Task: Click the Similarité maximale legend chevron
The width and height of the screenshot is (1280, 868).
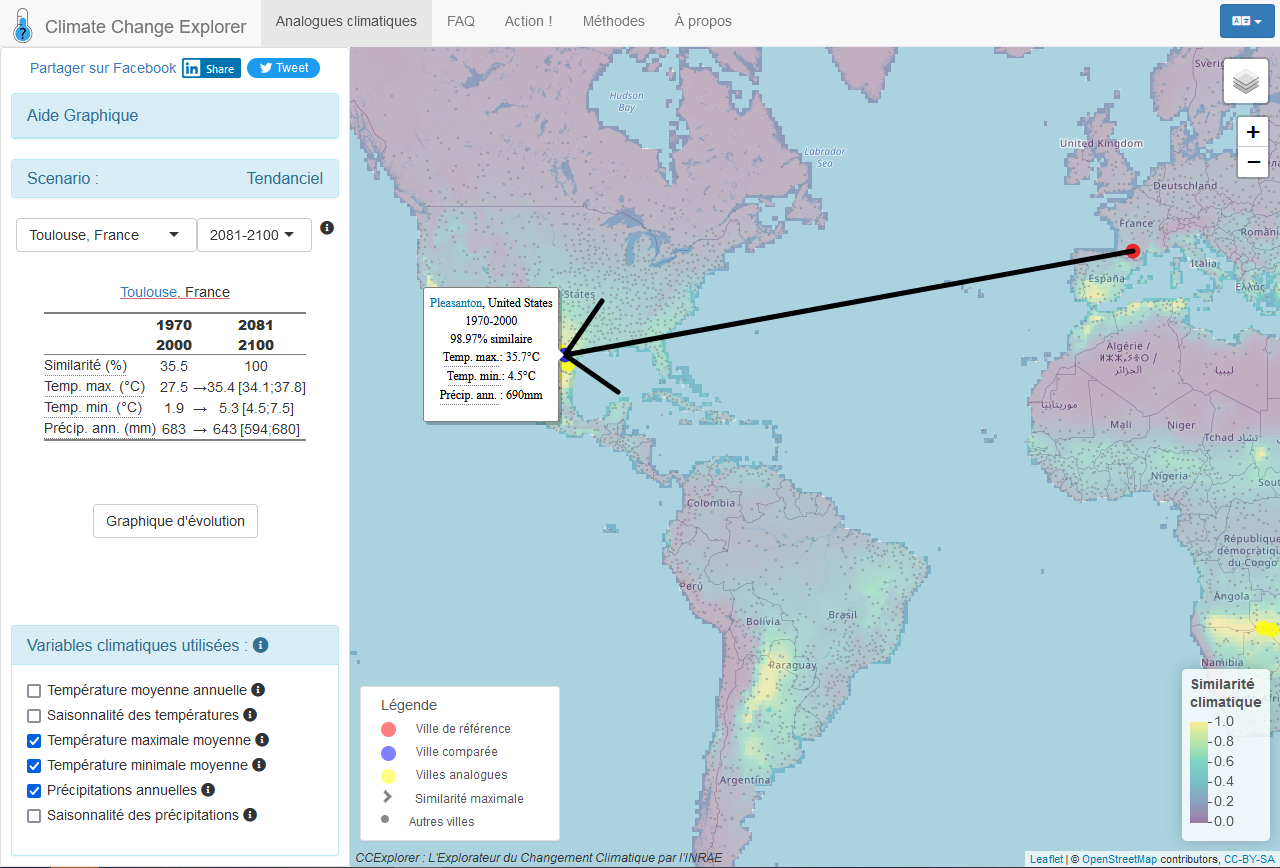Action: [x=388, y=797]
